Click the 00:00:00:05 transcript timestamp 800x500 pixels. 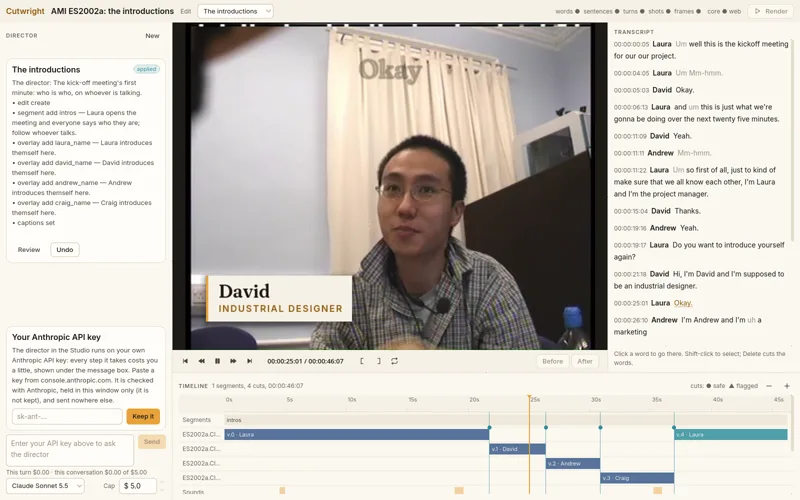(631, 44)
